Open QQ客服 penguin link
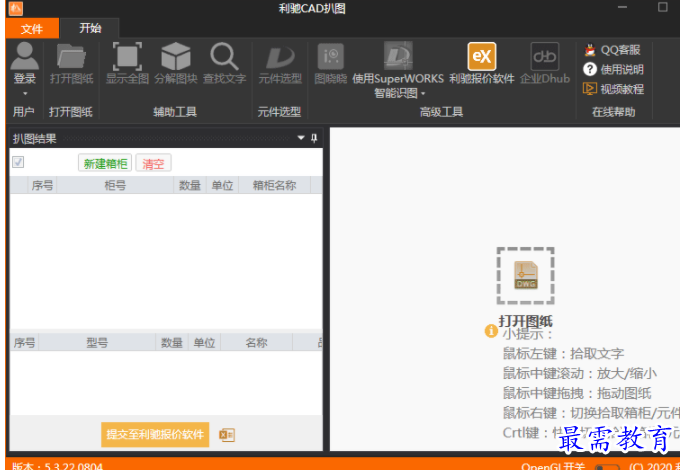 click(612, 50)
